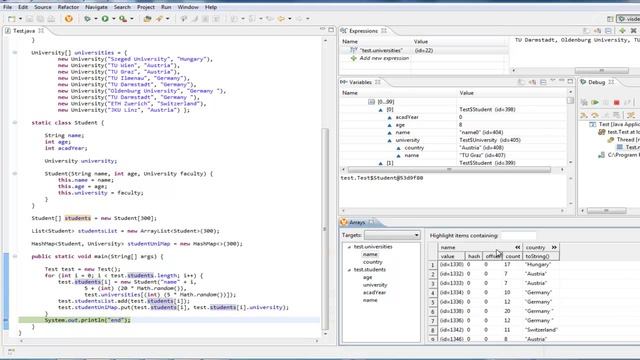Fold the Student class using the editor gutter toggle
The image size is (640, 360).
point(15,122)
